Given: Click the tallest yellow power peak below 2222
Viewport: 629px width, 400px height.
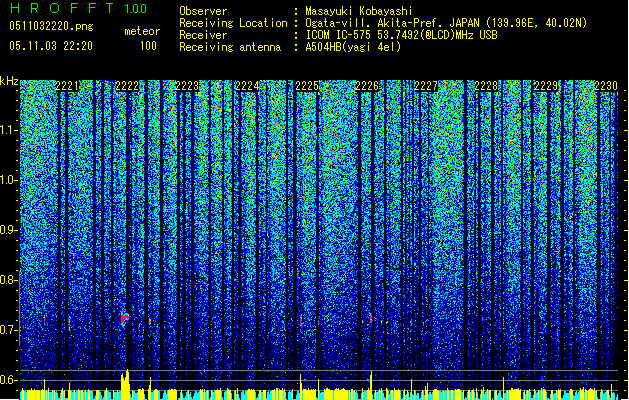Looking at the screenshot, I should point(126,384).
